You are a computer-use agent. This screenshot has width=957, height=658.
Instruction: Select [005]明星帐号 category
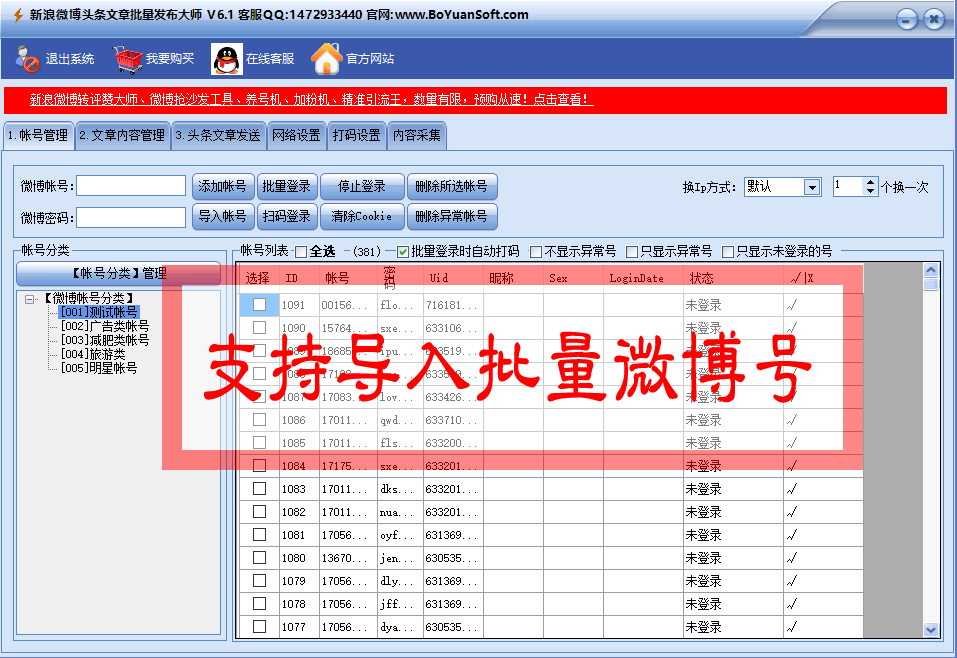pos(99,368)
